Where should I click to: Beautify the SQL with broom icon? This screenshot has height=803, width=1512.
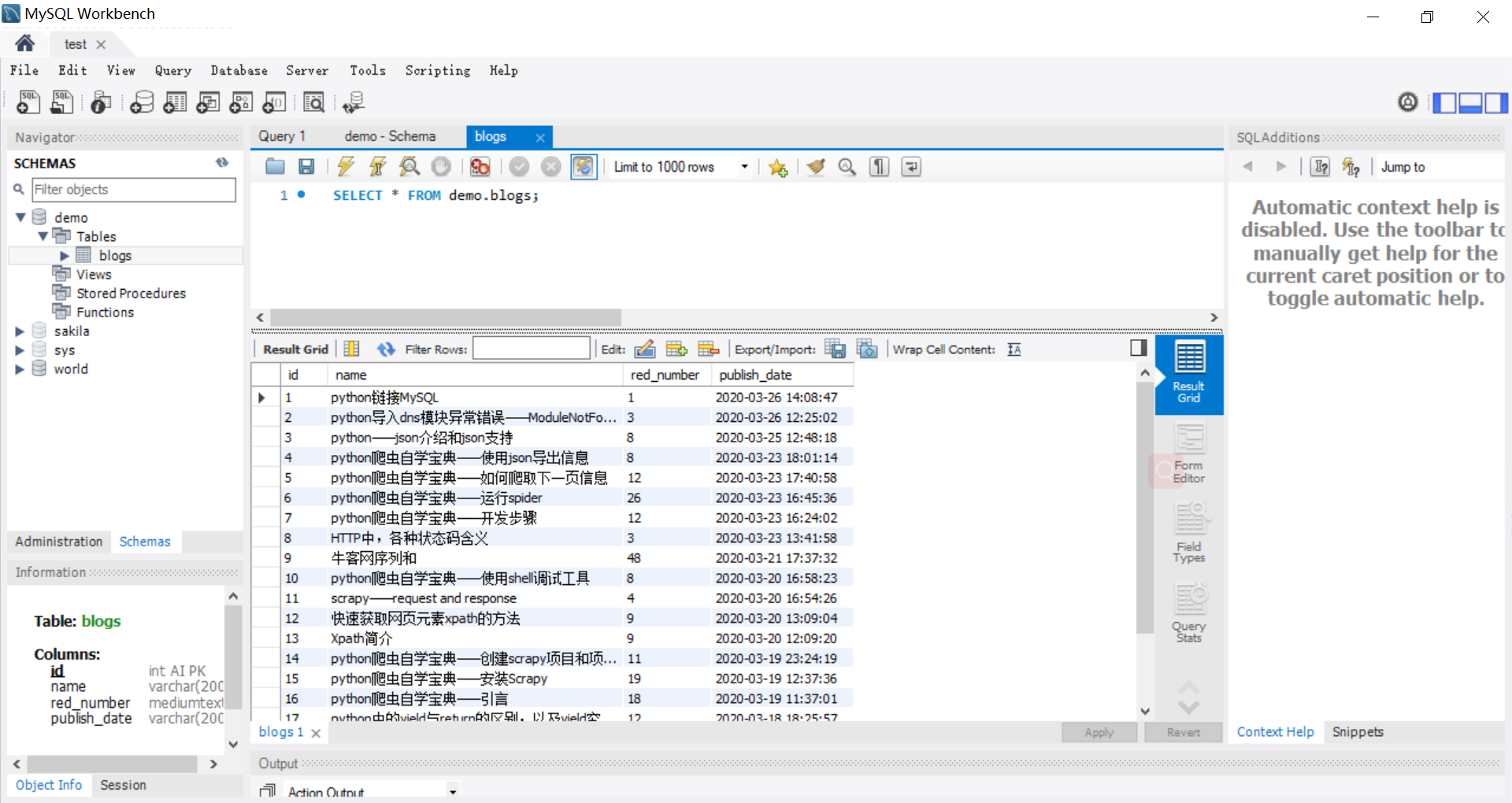[x=816, y=166]
